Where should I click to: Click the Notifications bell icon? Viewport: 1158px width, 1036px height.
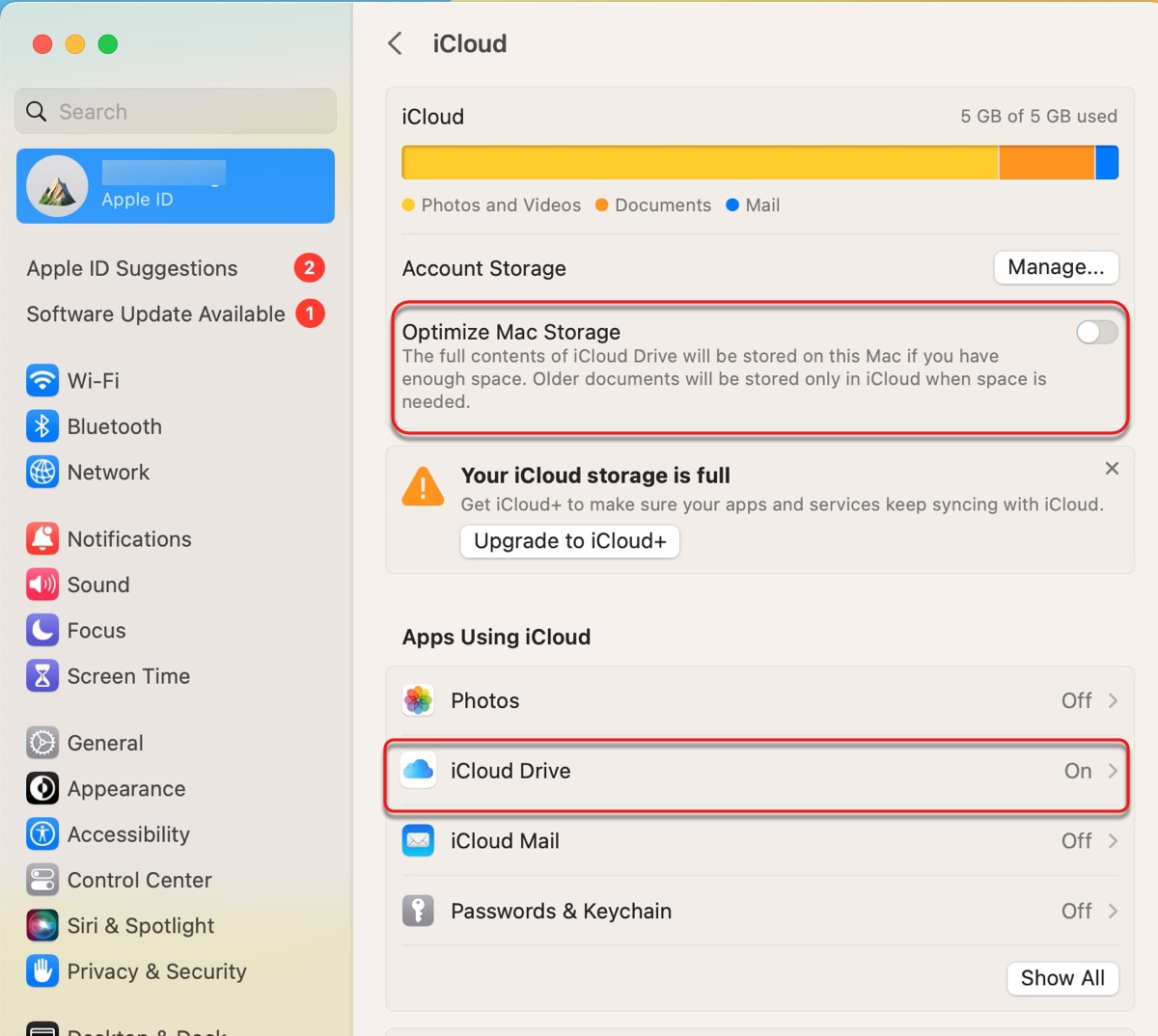(x=42, y=539)
